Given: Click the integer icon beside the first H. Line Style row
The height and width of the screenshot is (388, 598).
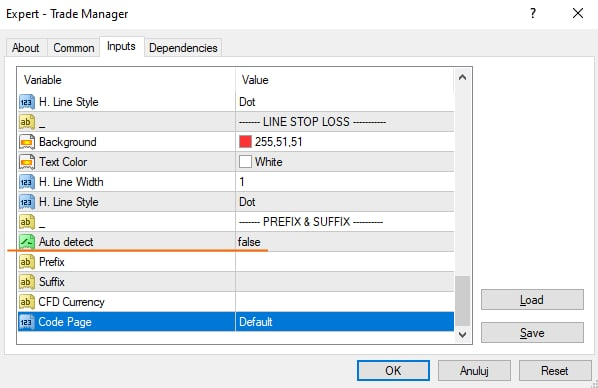Looking at the screenshot, I should point(27,102).
